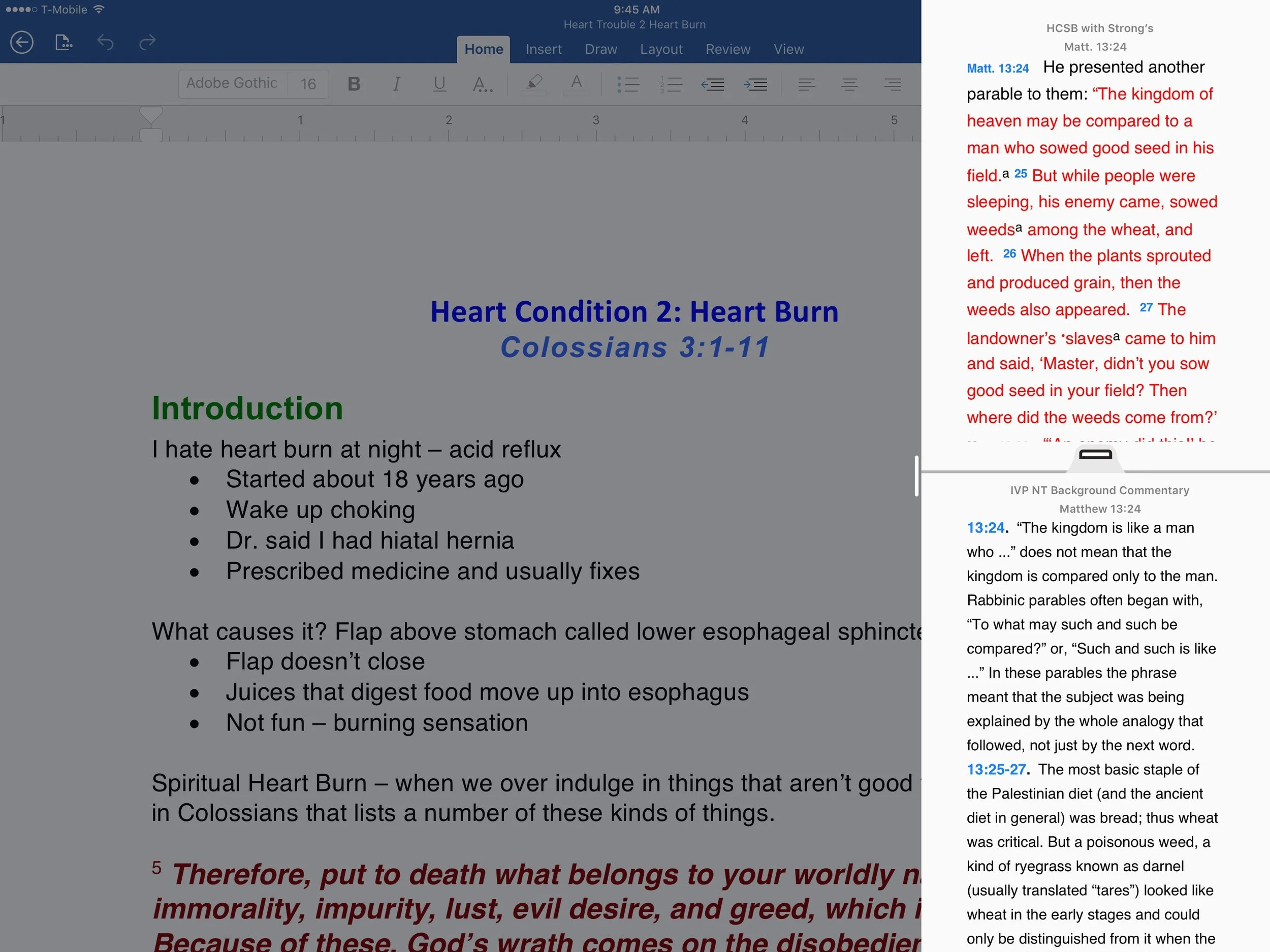The image size is (1270, 952).
Task: Increase paragraph indent
Action: pos(755,84)
